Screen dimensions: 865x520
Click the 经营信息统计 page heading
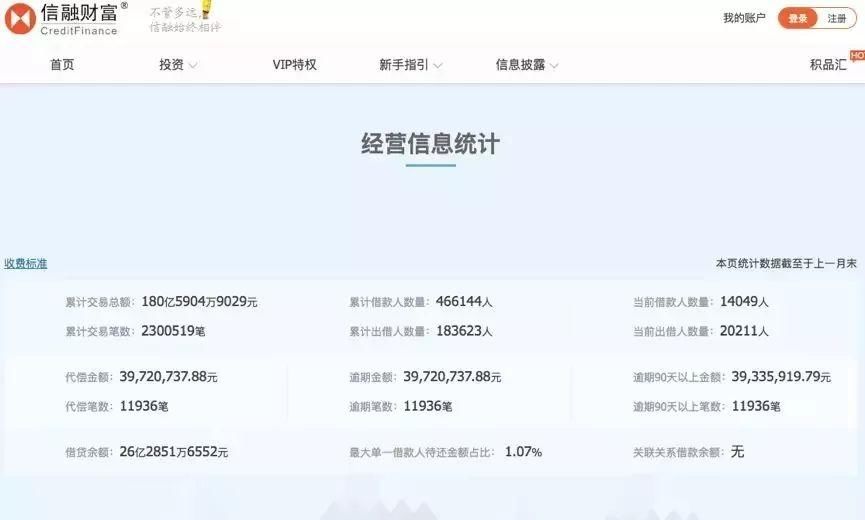[x=430, y=144]
